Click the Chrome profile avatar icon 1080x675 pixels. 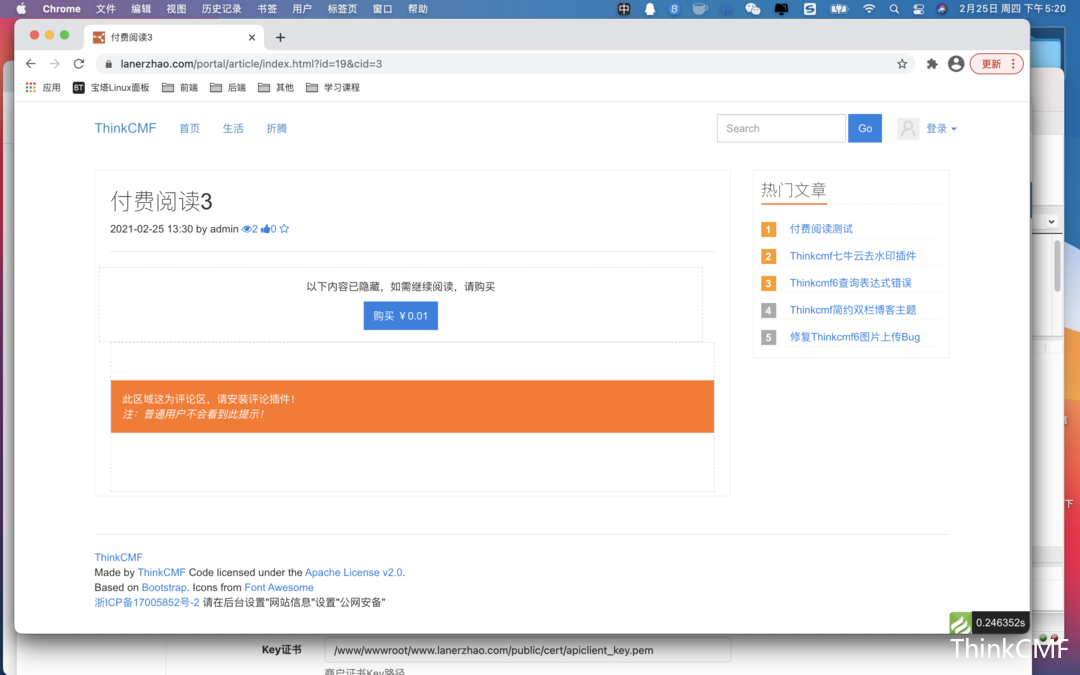click(x=956, y=64)
